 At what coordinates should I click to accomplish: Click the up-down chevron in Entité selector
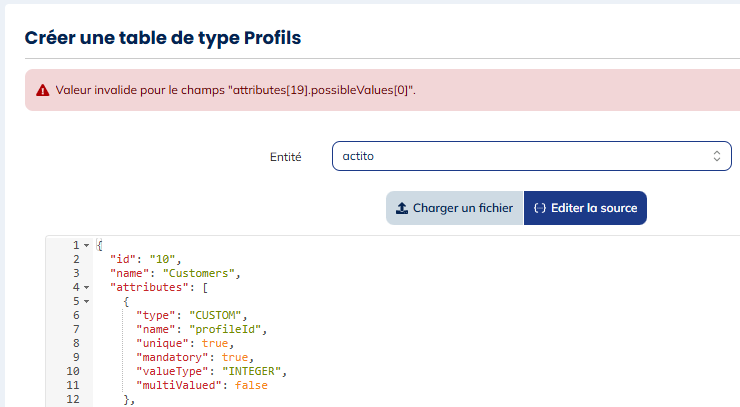716,156
